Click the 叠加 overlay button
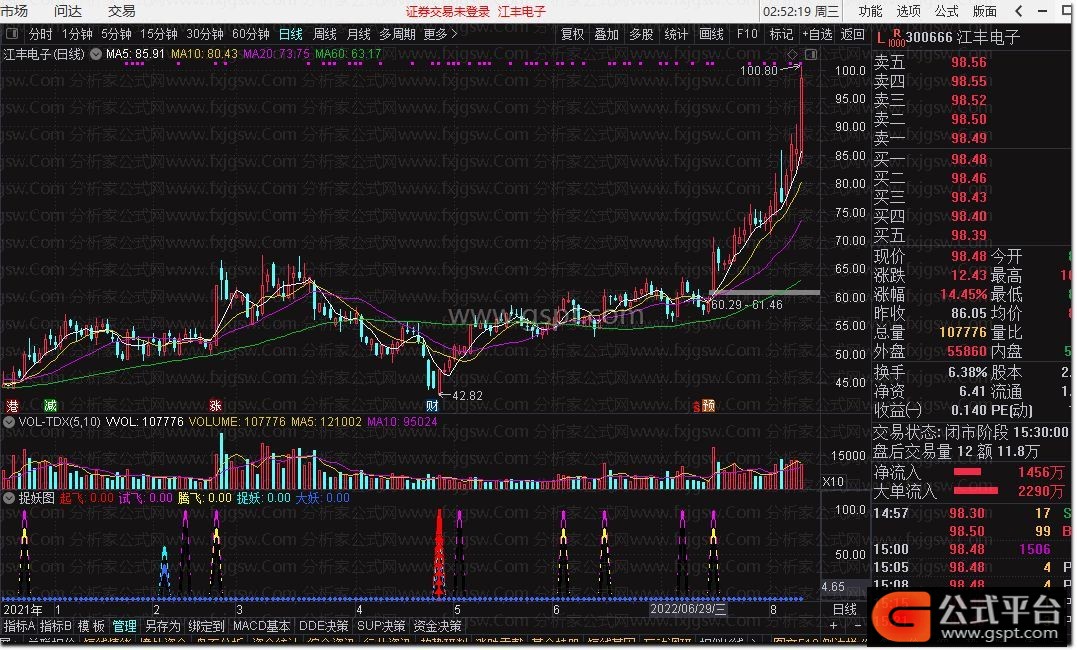This screenshot has height=650, width=1077. point(606,34)
